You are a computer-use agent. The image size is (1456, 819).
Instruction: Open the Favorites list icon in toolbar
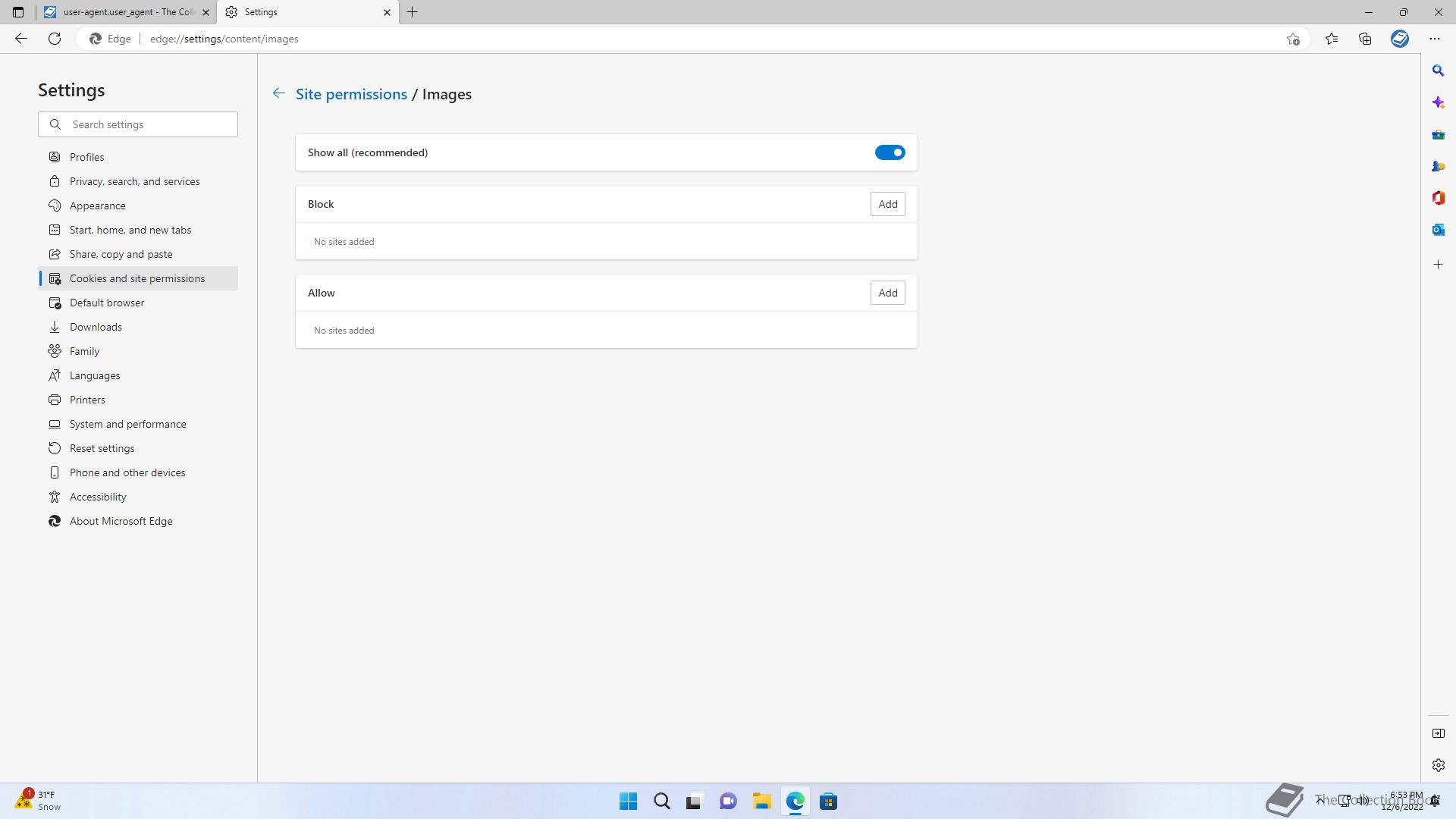click(x=1332, y=39)
